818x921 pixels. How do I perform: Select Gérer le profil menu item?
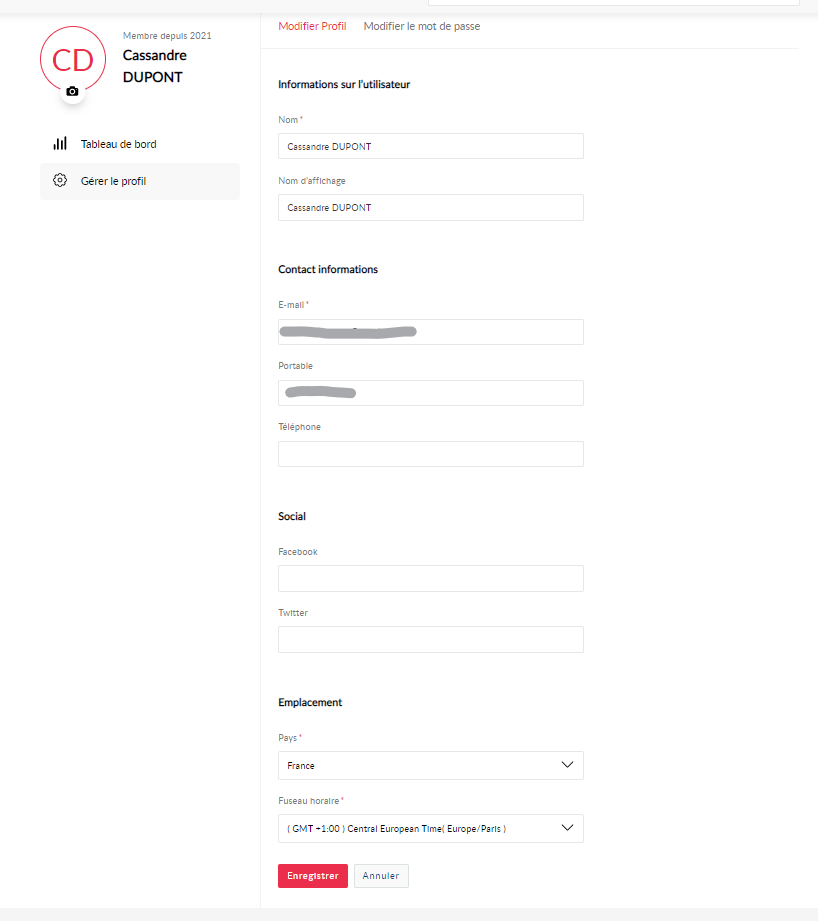tap(140, 181)
